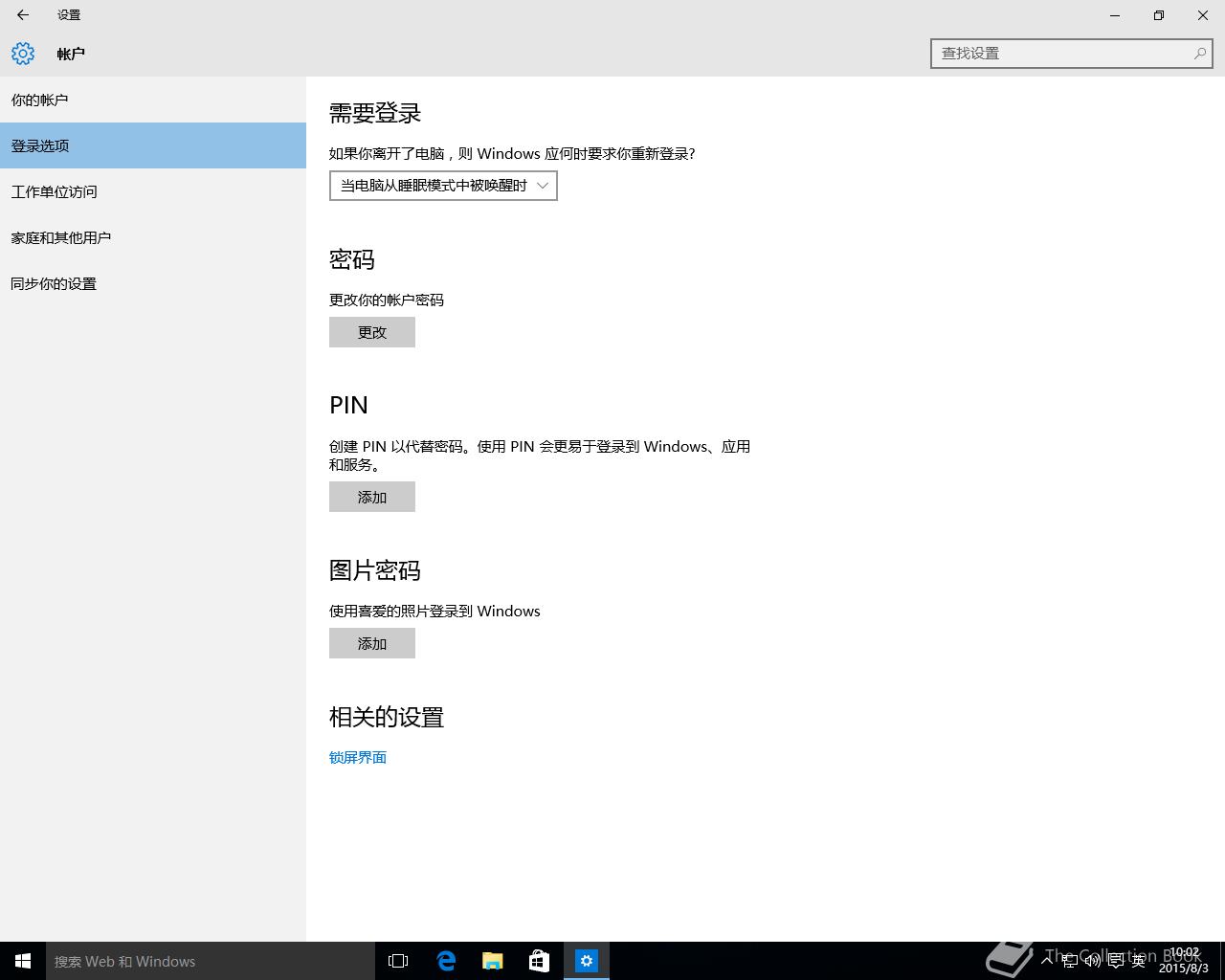The image size is (1225, 980).
Task: Open the Windows Start menu
Action: 23,961
